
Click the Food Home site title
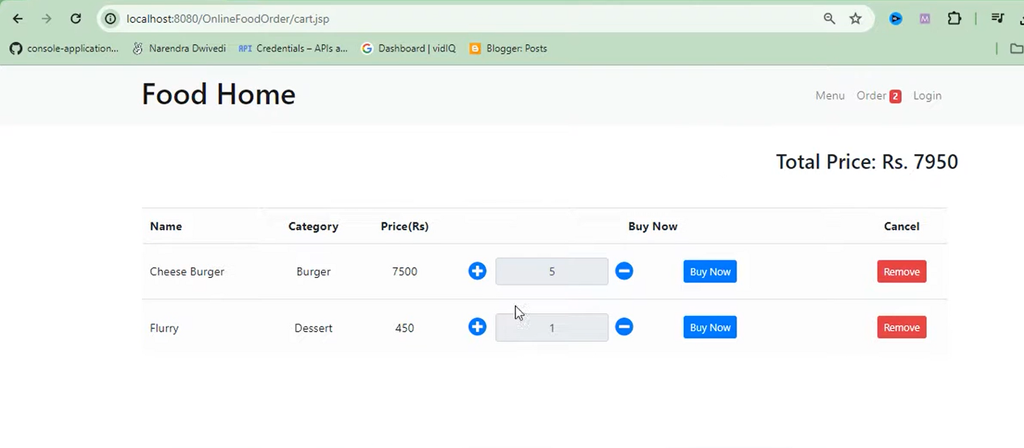[219, 95]
